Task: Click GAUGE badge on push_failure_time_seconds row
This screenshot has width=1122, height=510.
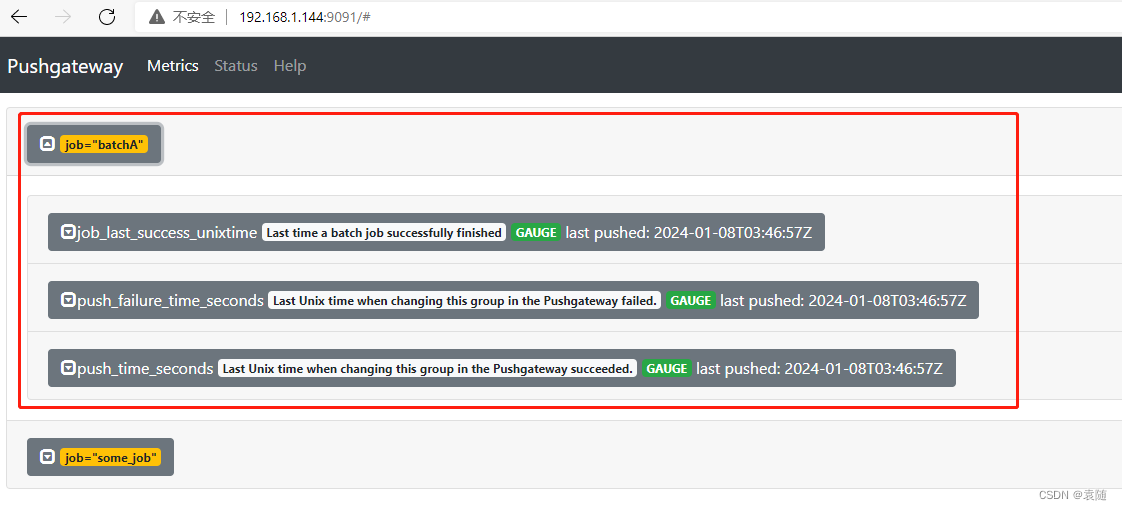Action: coord(691,300)
